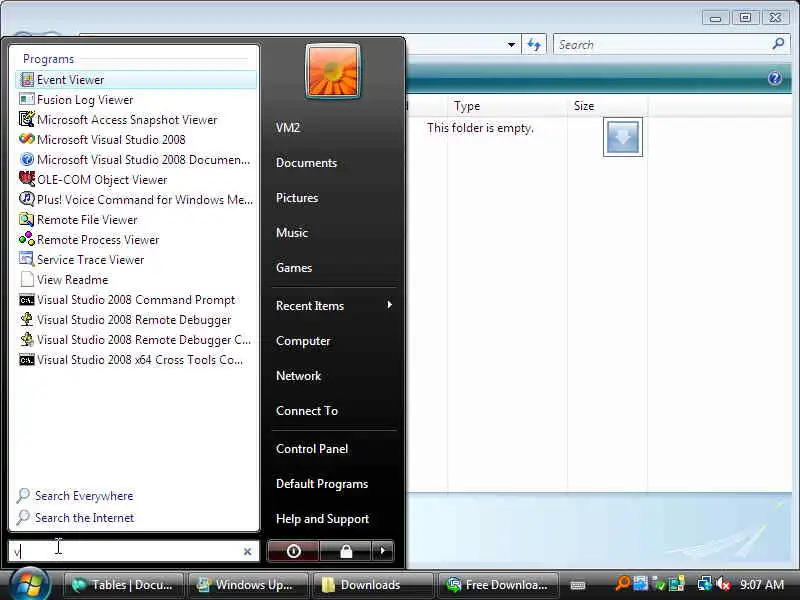Open Connect To from Start menu
The image size is (800, 600).
tap(307, 411)
